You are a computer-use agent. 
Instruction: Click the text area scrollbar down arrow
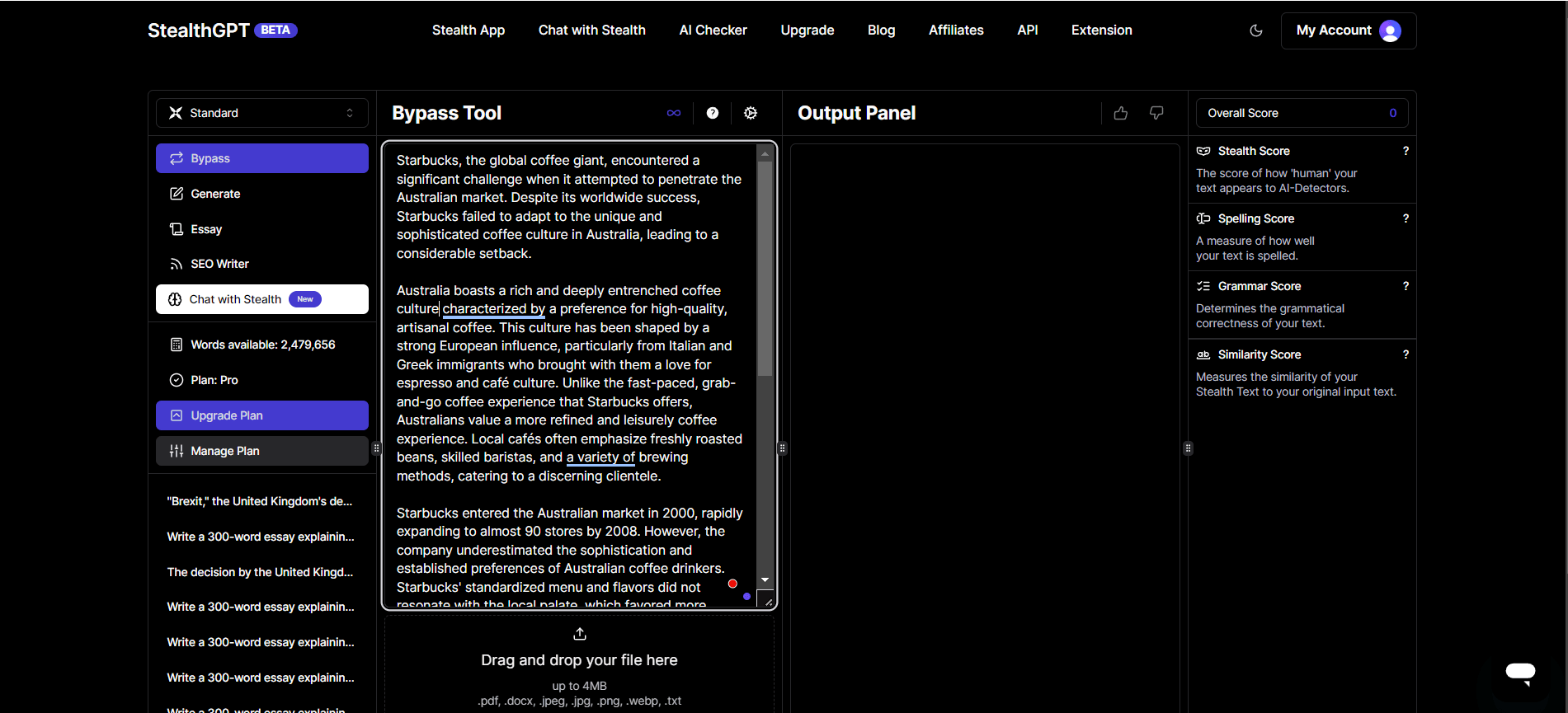tap(765, 580)
